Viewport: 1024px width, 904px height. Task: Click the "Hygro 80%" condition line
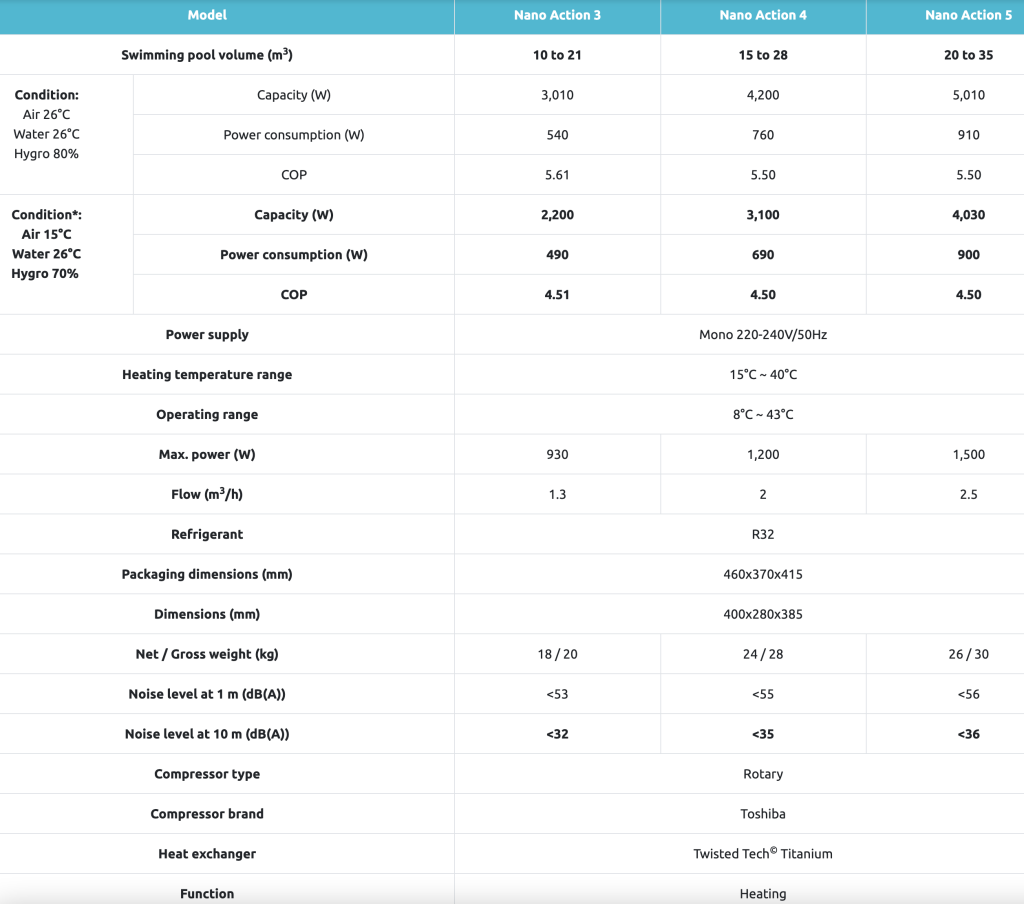pos(46,154)
